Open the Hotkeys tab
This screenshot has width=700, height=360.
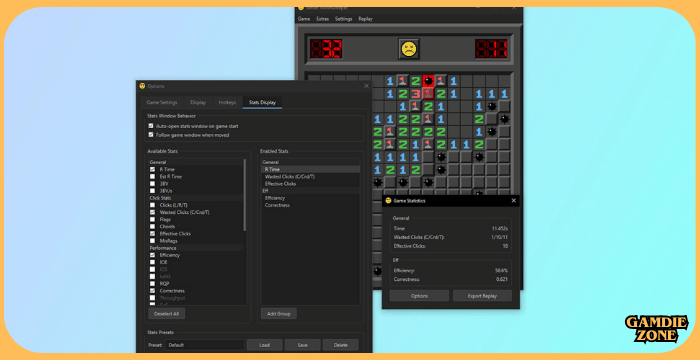click(x=227, y=102)
